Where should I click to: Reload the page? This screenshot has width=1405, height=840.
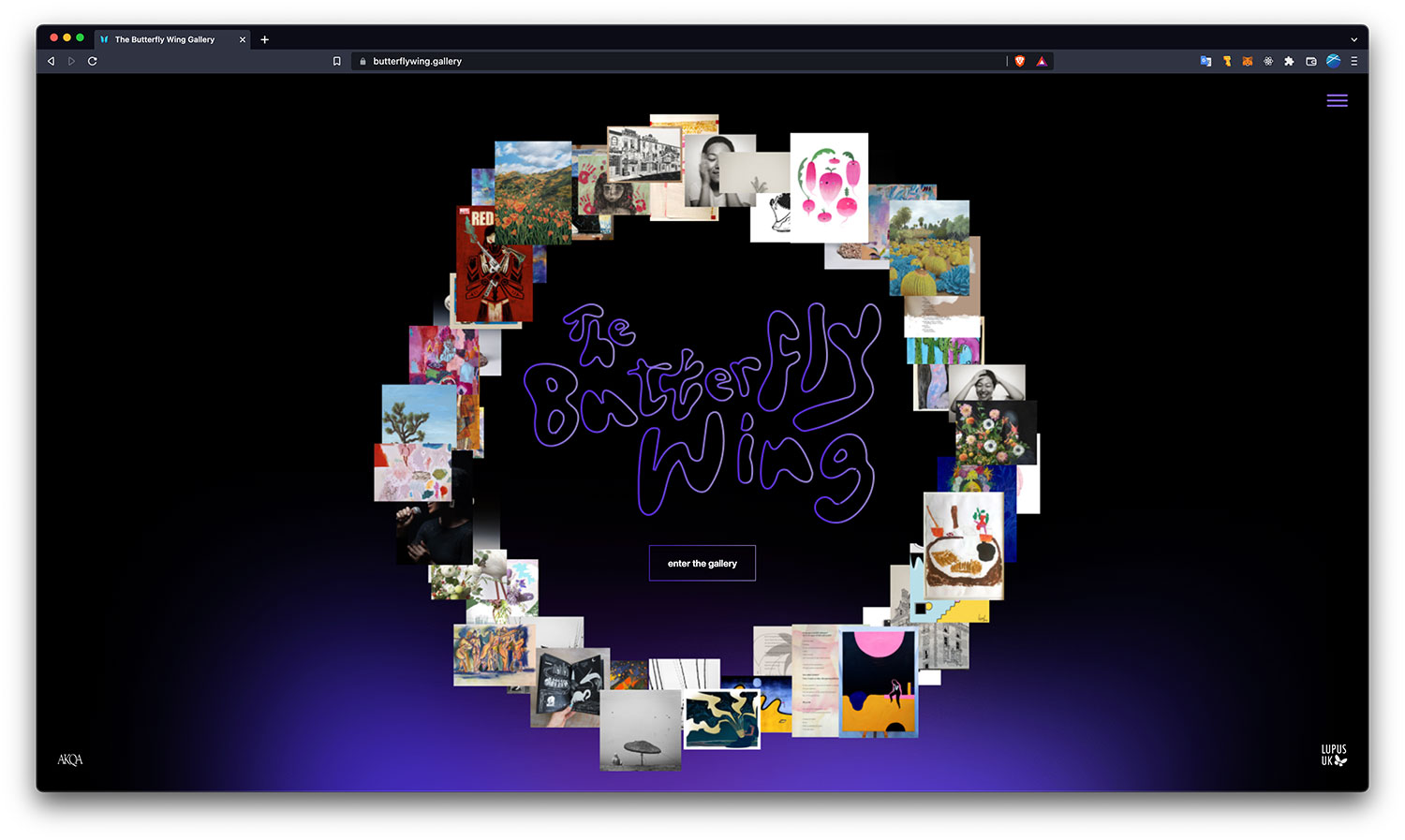[92, 61]
